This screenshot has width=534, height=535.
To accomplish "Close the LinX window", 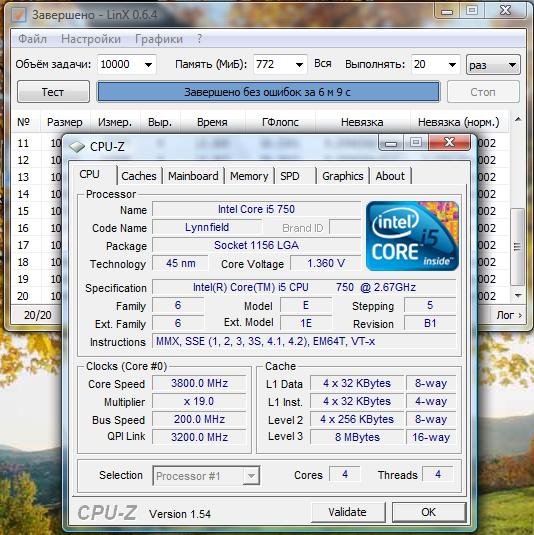I will click(x=506, y=11).
